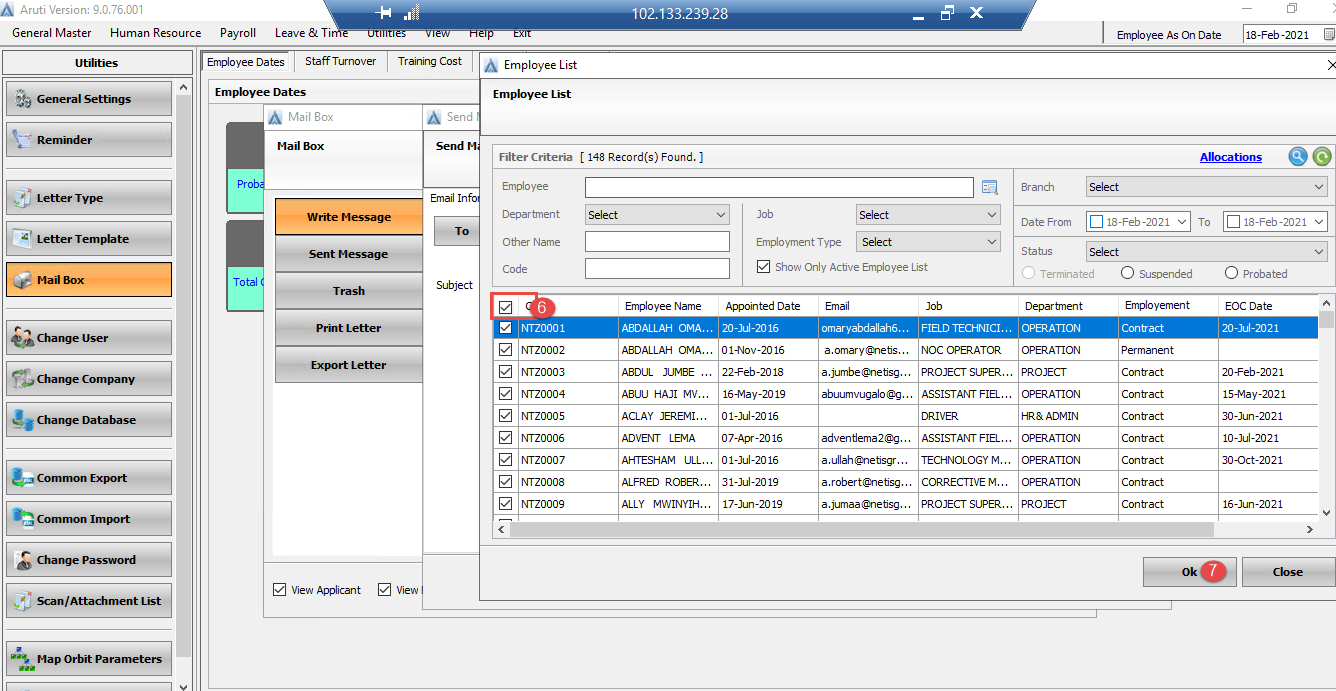Open the Payroll menu
Viewport: 1336px width, 691px height.
click(237, 32)
